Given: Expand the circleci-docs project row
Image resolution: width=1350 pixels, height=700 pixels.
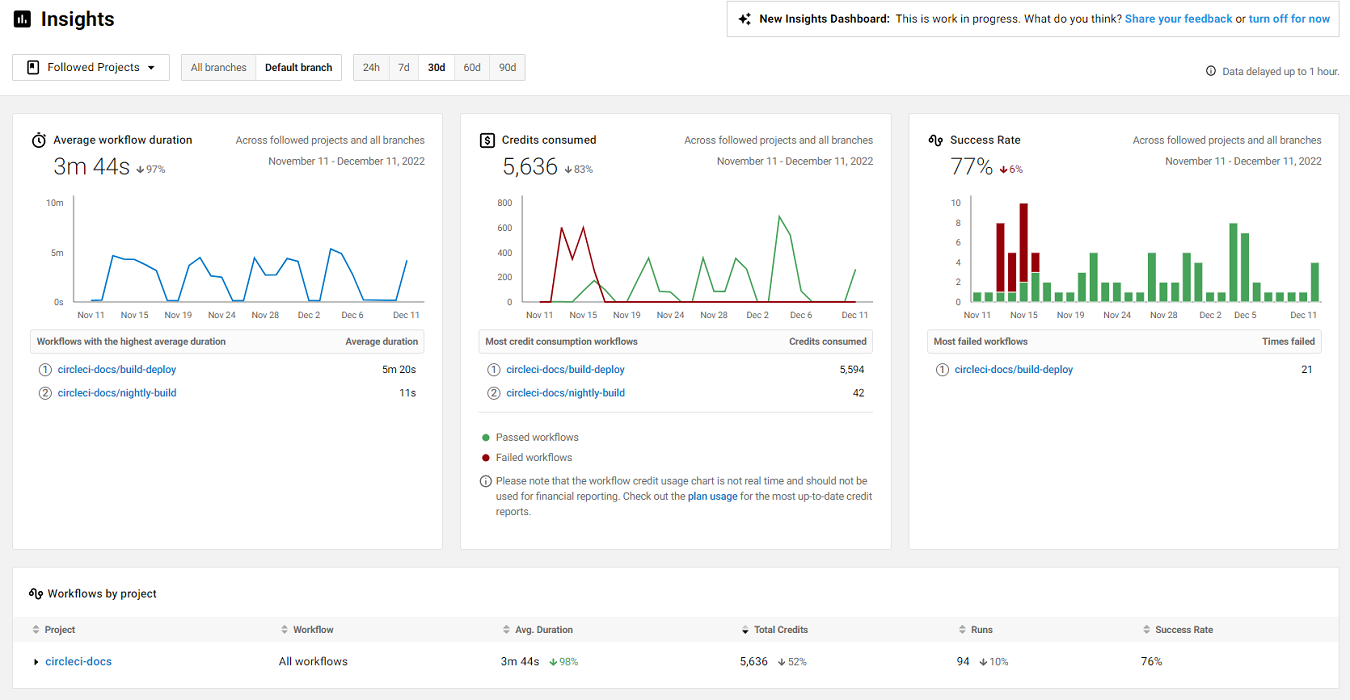Looking at the screenshot, I should click(37, 661).
